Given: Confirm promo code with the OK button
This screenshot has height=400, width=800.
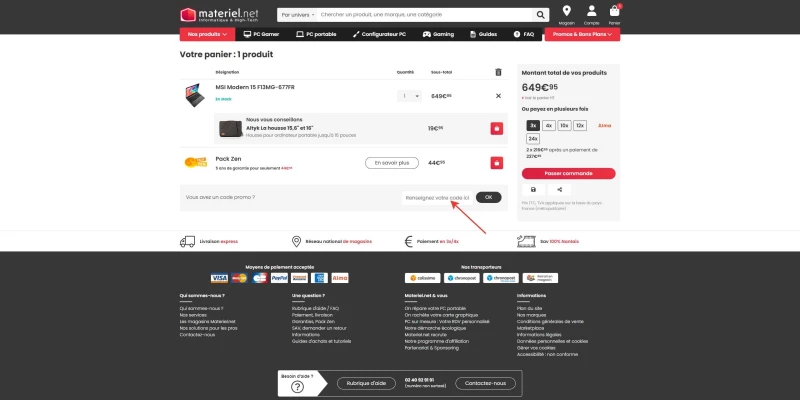Looking at the screenshot, I should click(488, 197).
